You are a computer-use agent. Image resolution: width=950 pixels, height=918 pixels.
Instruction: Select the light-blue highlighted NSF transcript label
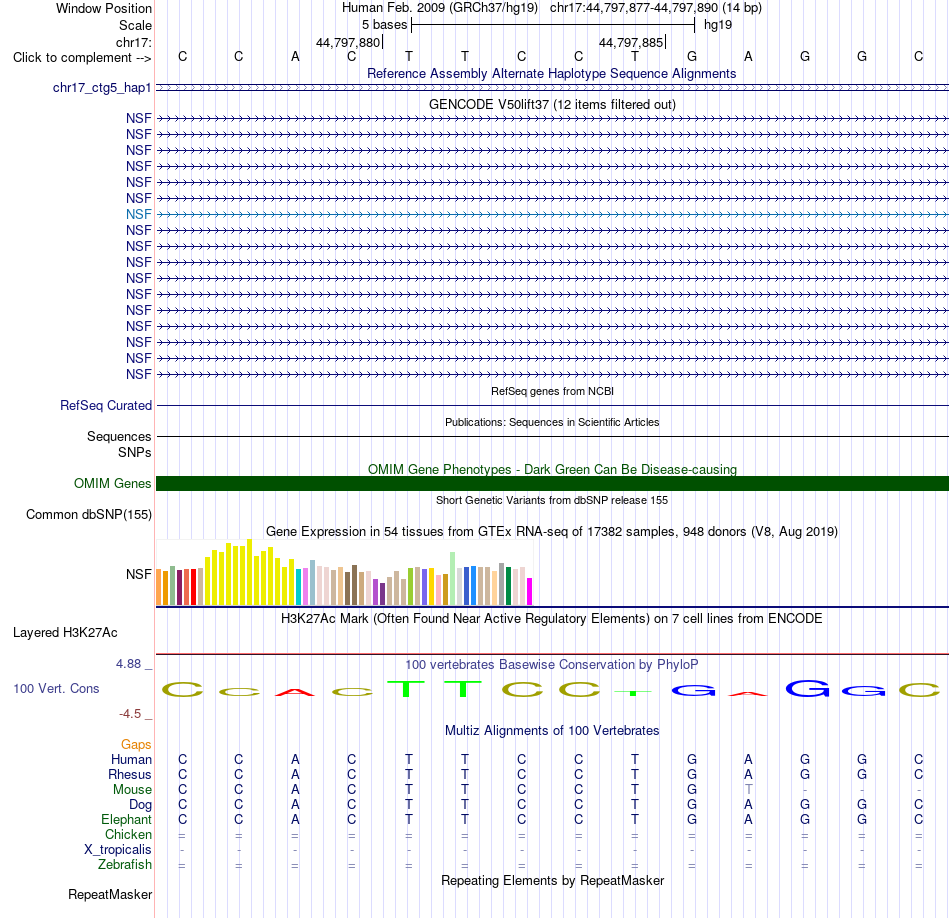pos(139,215)
